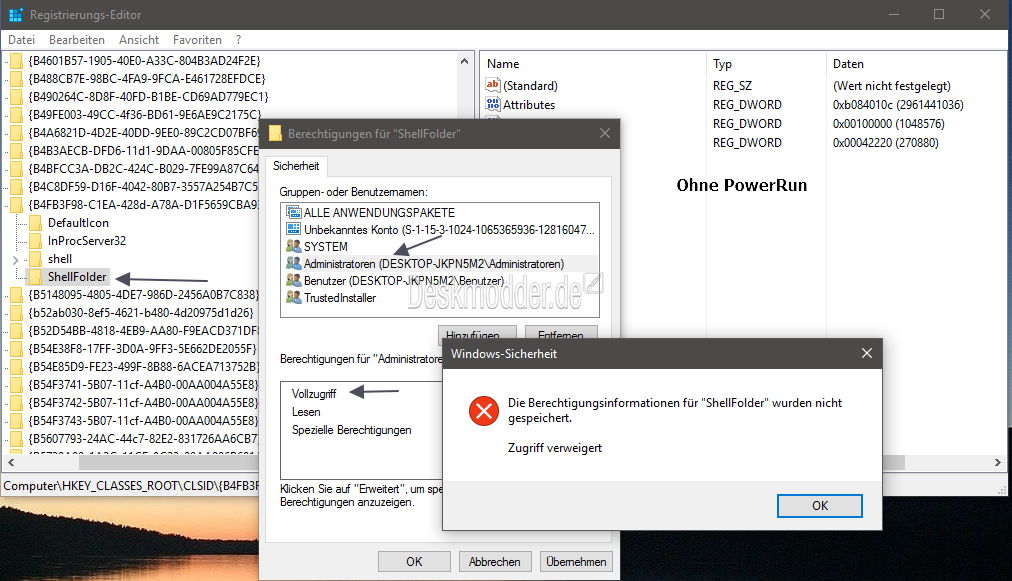Viewport: 1012px width, 581px height.
Task: Select the Sicherheit tab
Action: point(296,166)
